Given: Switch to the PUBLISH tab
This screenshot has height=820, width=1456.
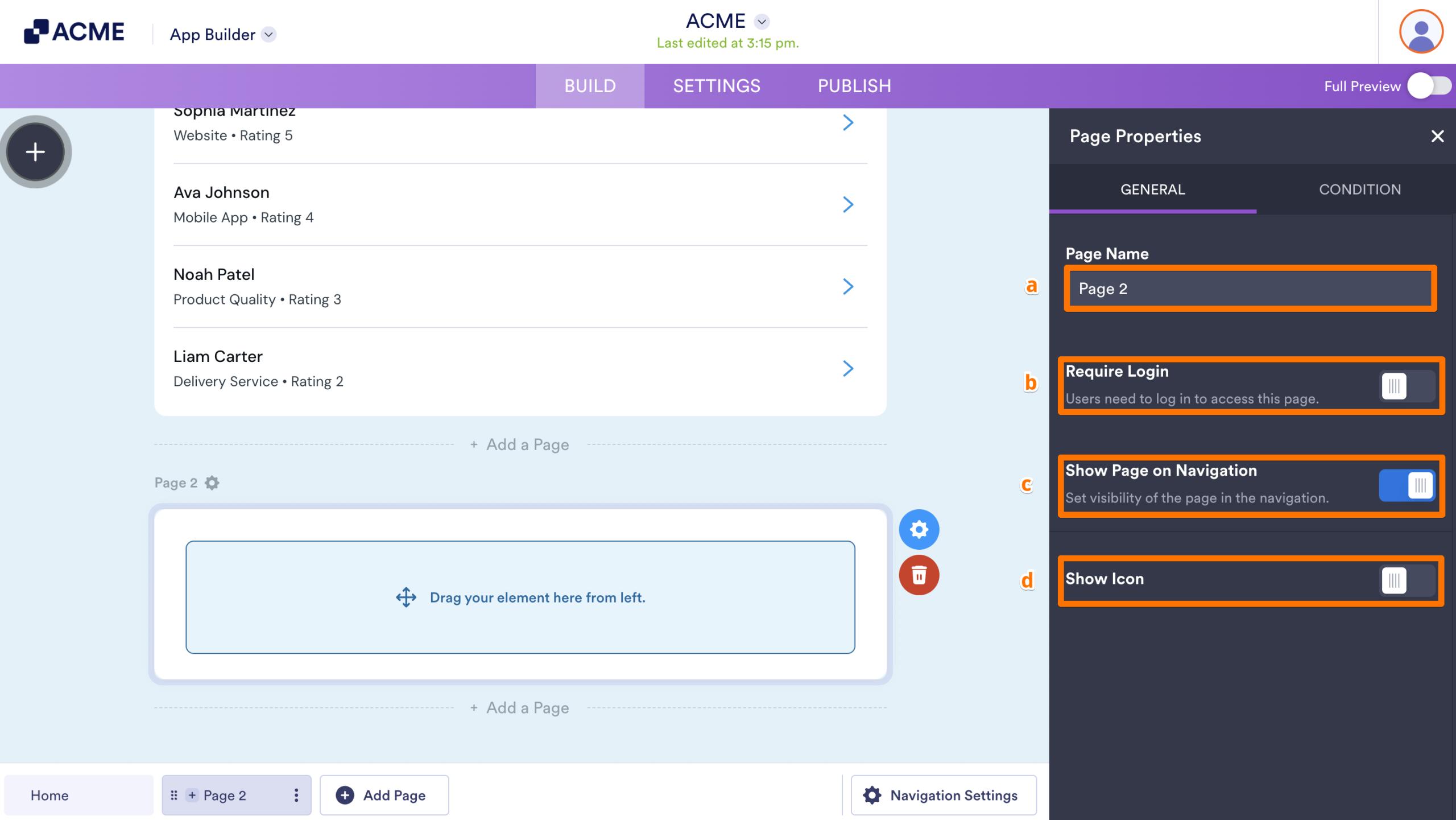Looking at the screenshot, I should [x=854, y=86].
